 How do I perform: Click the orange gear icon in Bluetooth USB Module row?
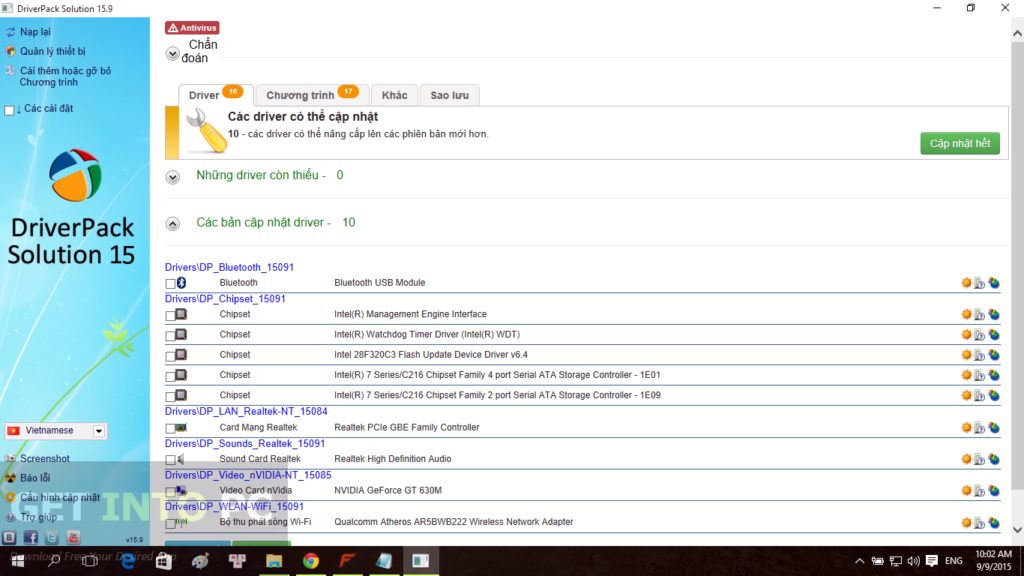pos(967,283)
